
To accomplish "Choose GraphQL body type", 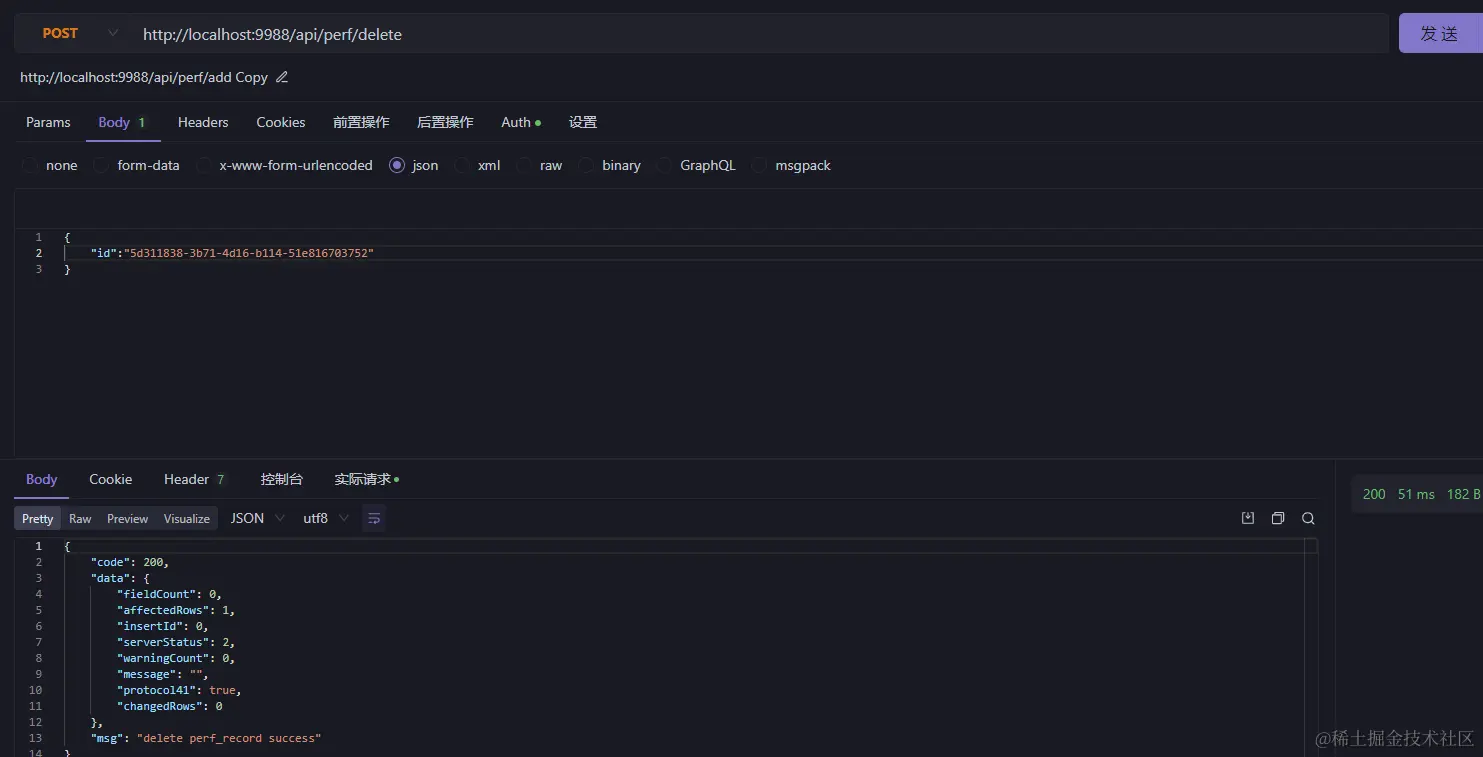I will [697, 165].
